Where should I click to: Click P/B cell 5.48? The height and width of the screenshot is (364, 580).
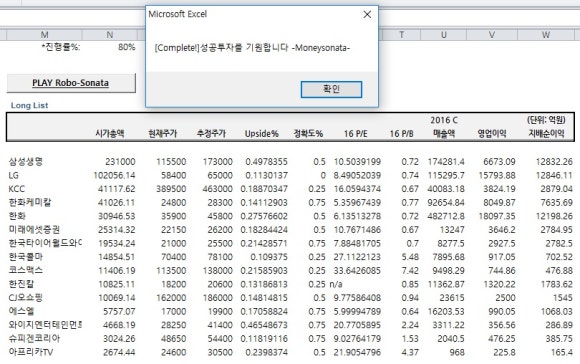[x=410, y=257]
